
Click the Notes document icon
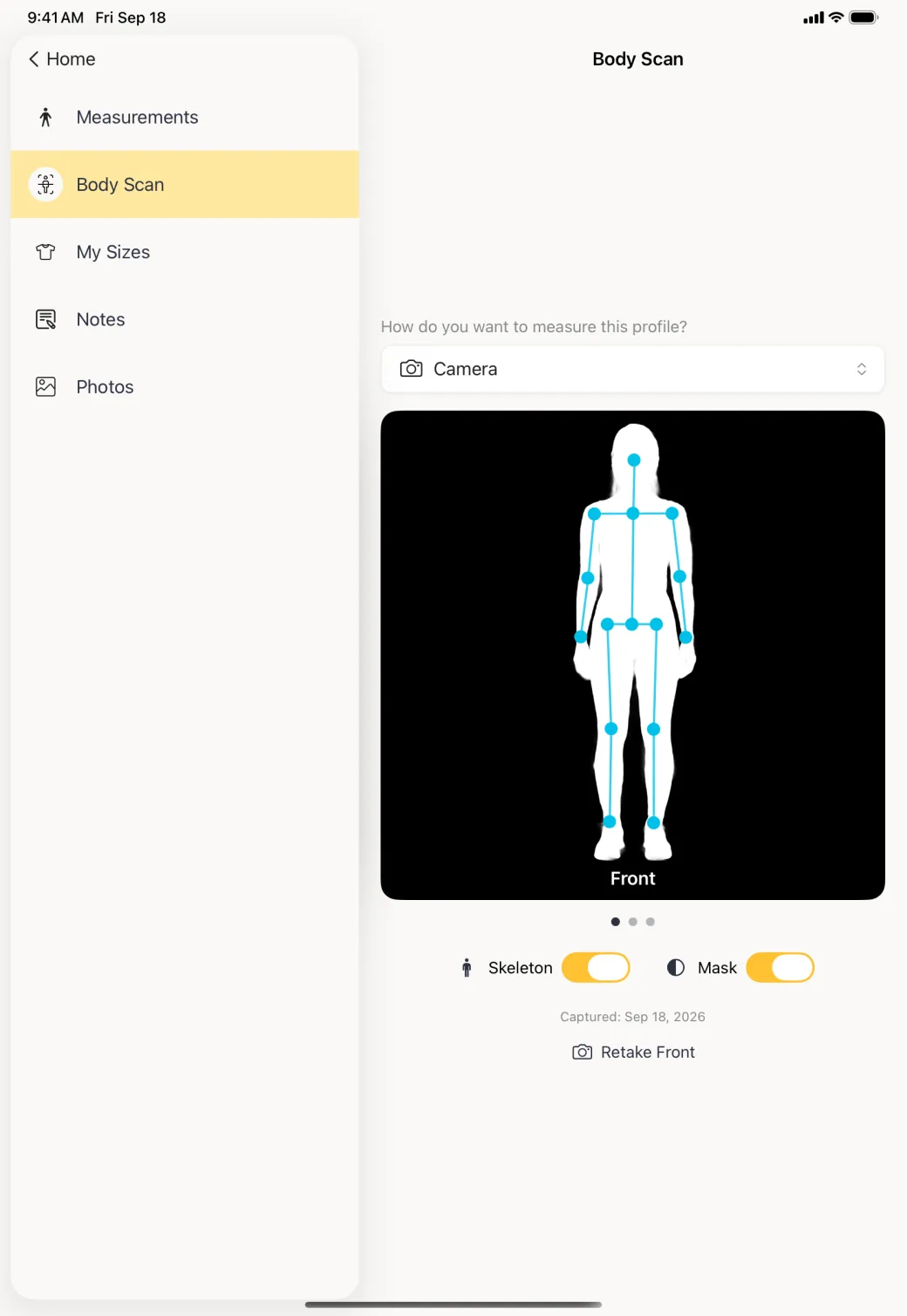point(46,319)
